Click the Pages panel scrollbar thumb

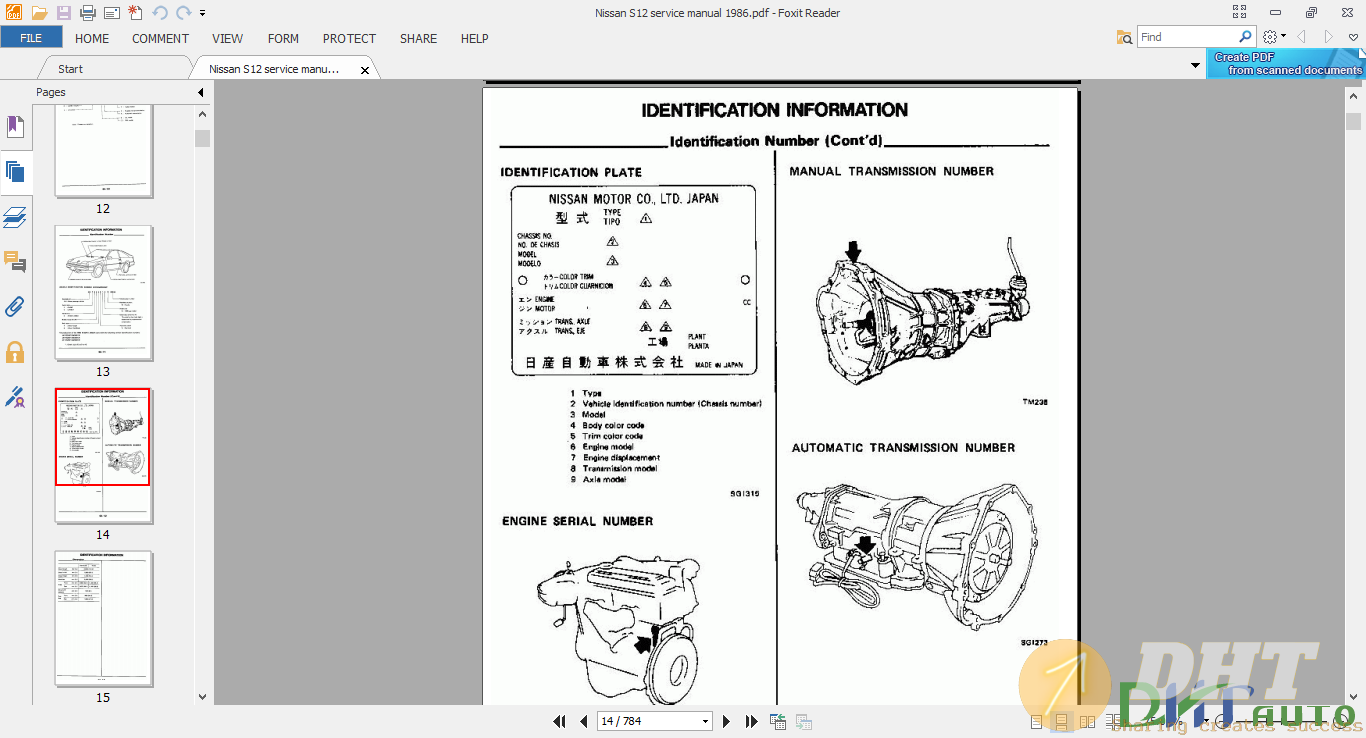point(202,138)
